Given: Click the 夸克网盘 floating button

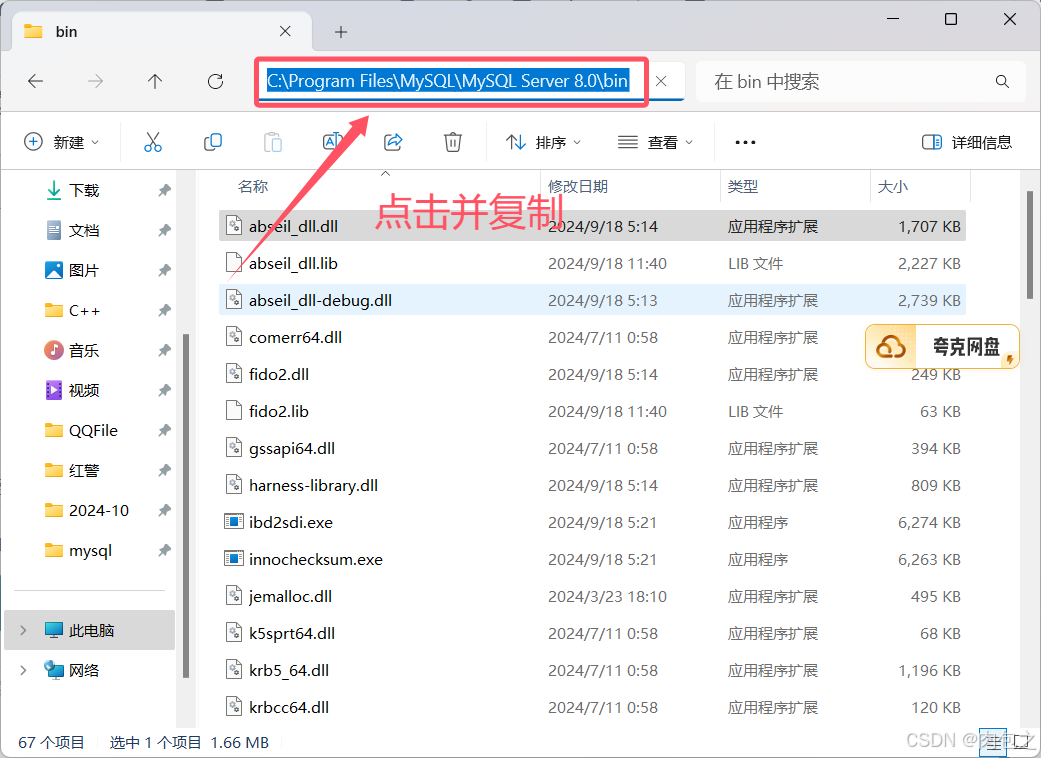Looking at the screenshot, I should [x=942, y=346].
